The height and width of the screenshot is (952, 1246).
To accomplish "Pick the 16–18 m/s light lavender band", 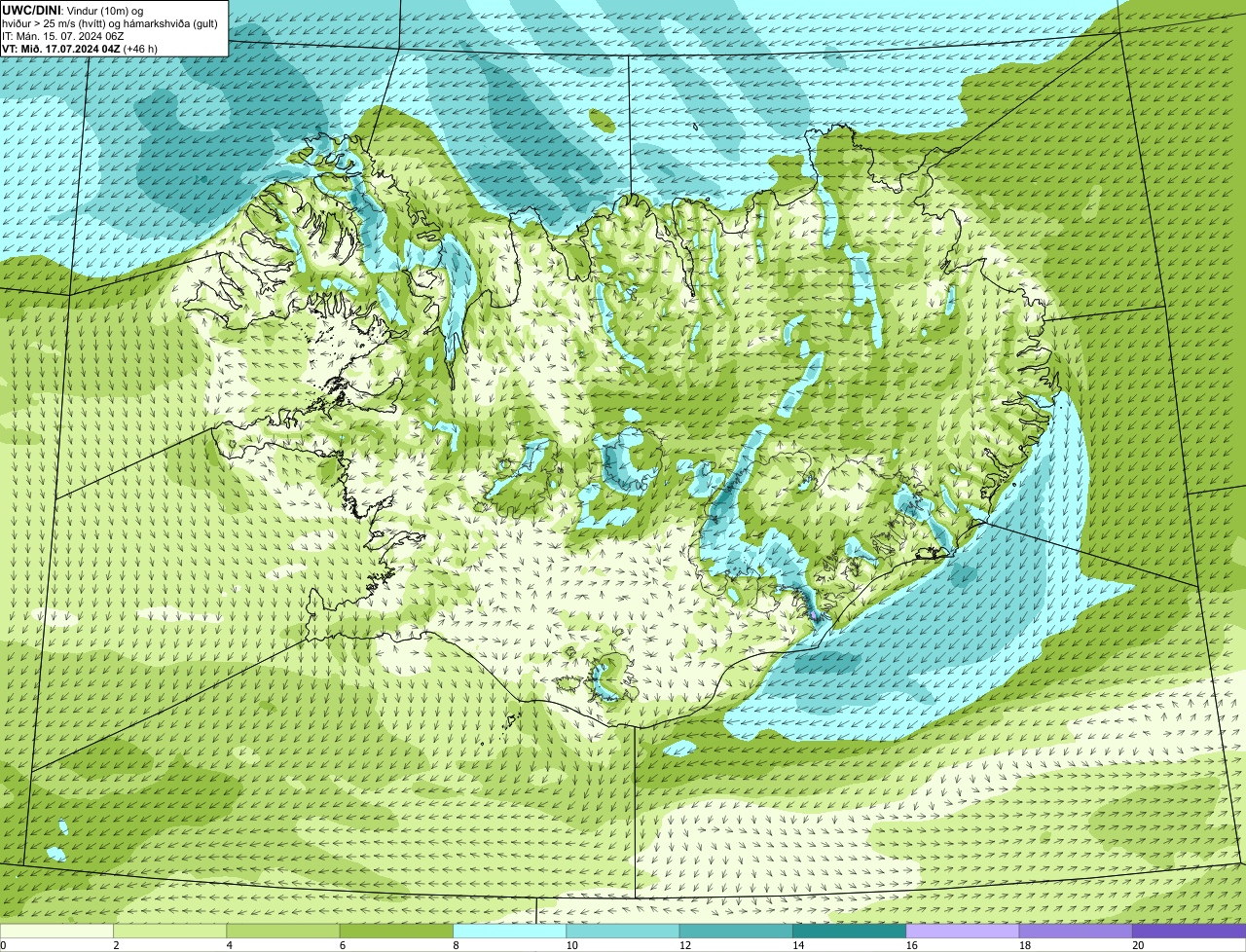I will coord(963,931).
